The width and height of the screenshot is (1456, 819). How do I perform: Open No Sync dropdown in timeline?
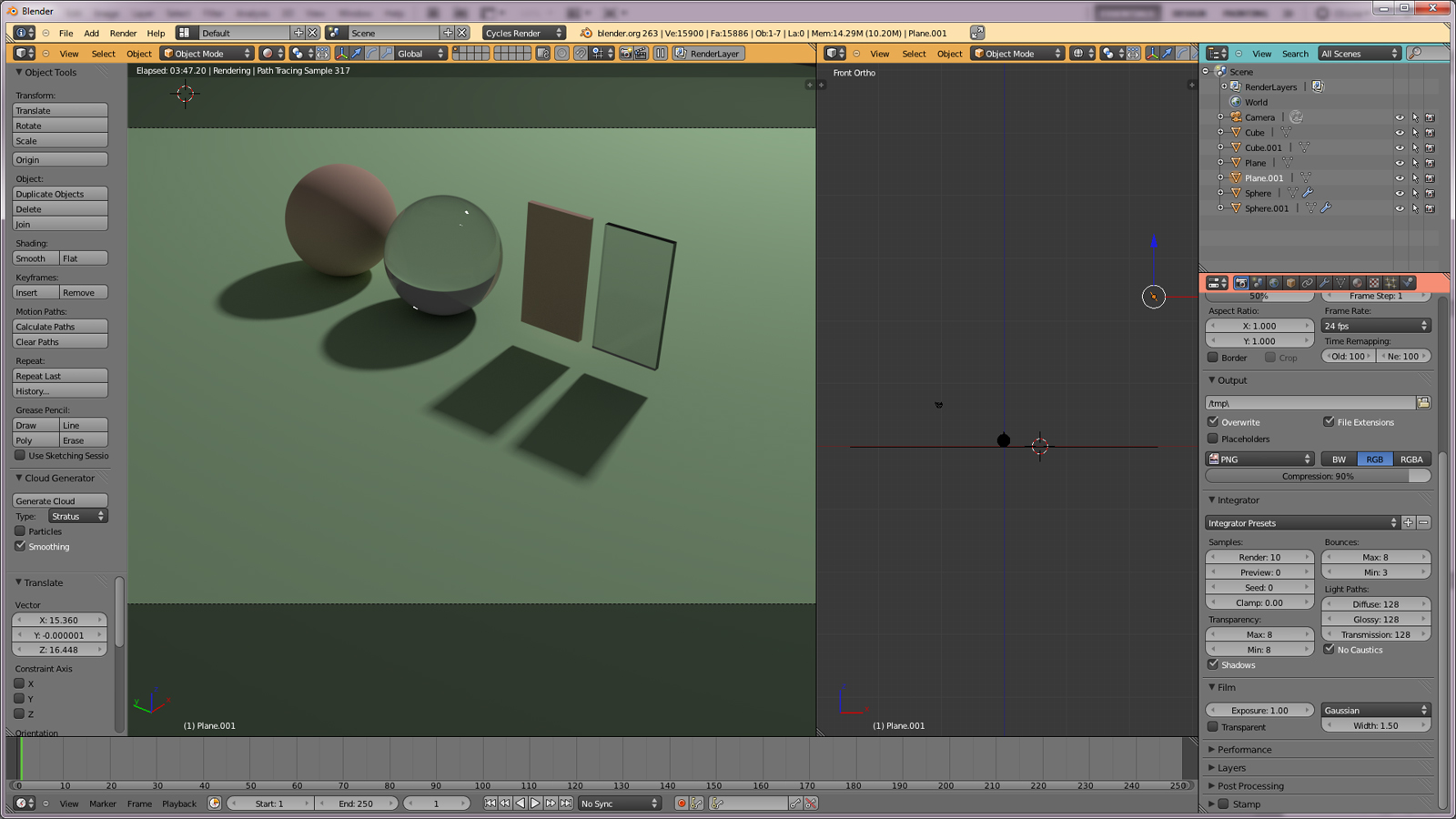(619, 804)
